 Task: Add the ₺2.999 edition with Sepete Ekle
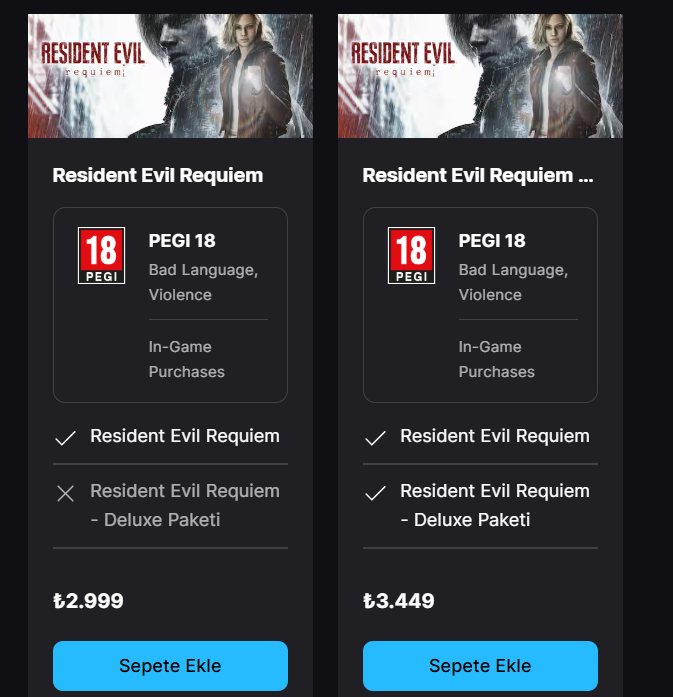[170, 666]
